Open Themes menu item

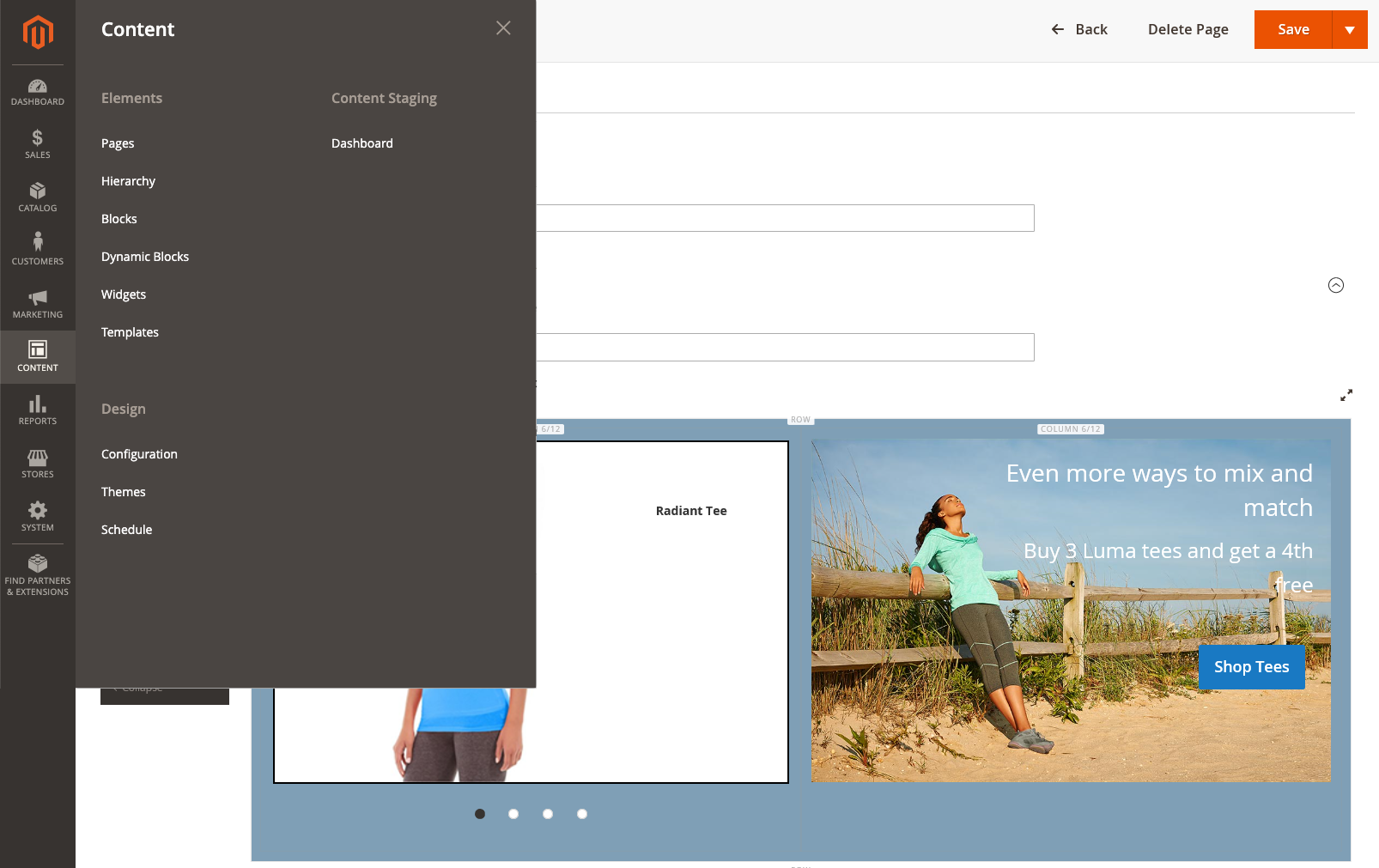click(124, 492)
